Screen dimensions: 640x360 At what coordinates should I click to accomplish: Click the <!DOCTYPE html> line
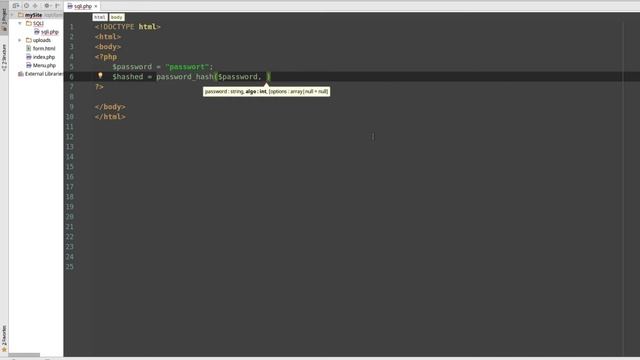[127, 27]
